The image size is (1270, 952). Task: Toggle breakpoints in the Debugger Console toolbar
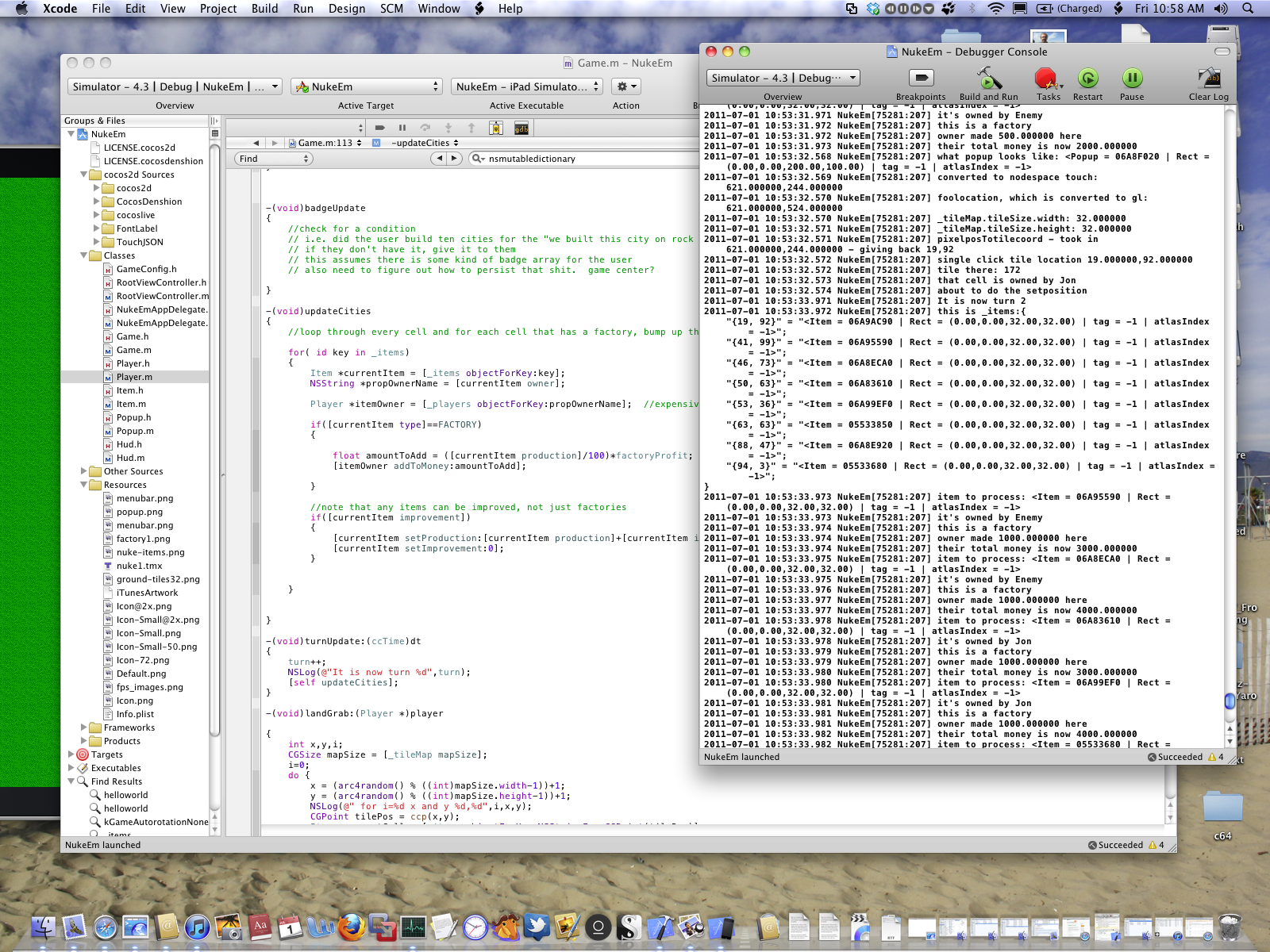point(921,79)
